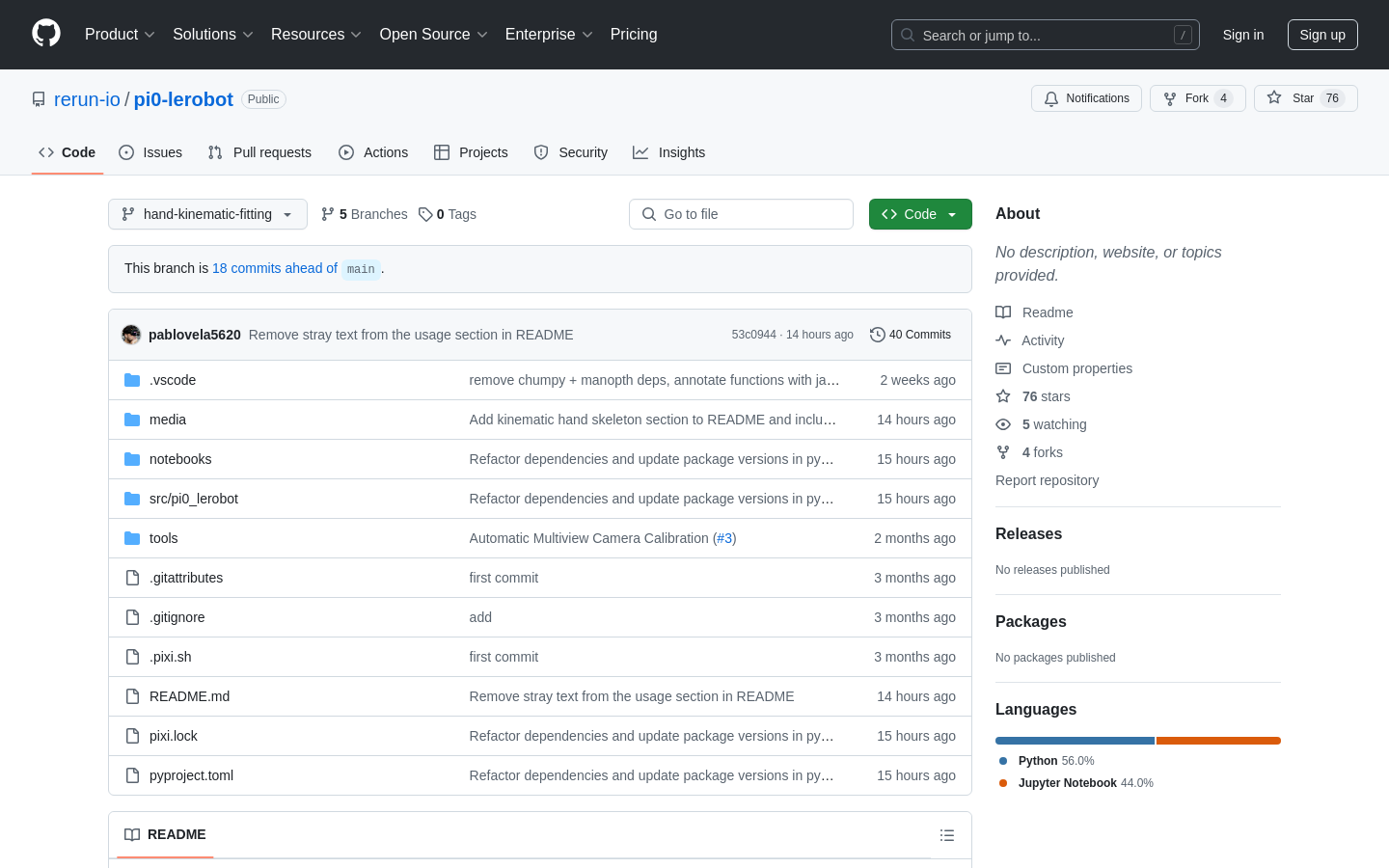
Task: Click the .vscode folder icon
Action: pos(132,380)
